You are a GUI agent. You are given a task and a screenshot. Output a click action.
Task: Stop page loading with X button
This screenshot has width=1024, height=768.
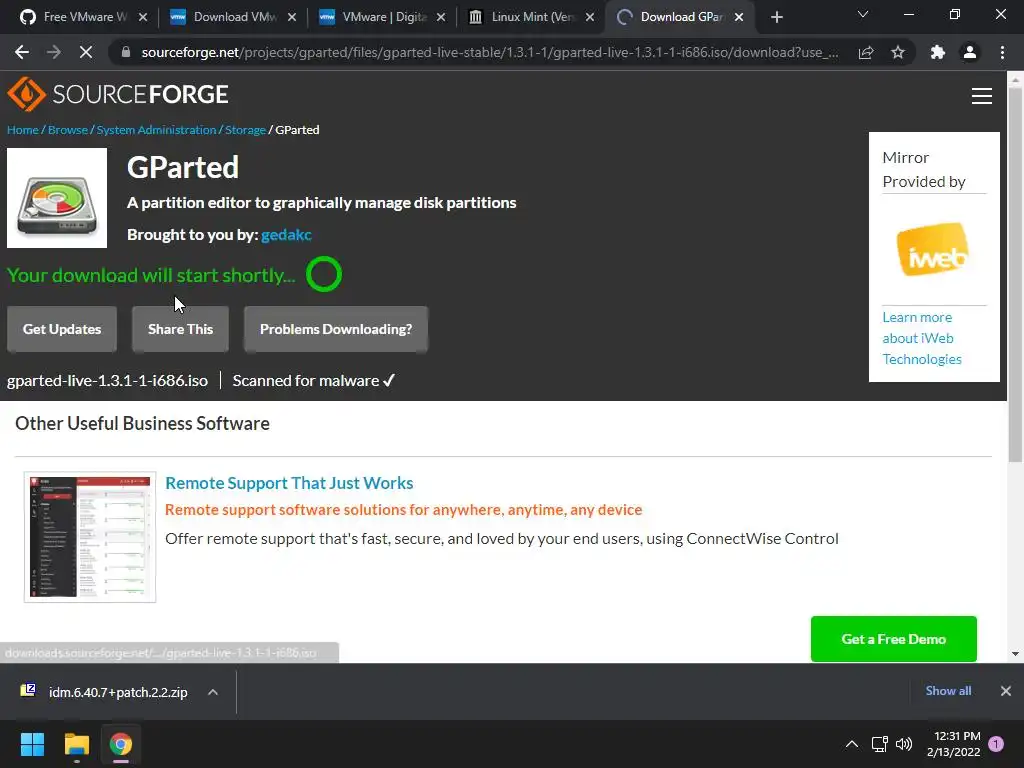(86, 52)
